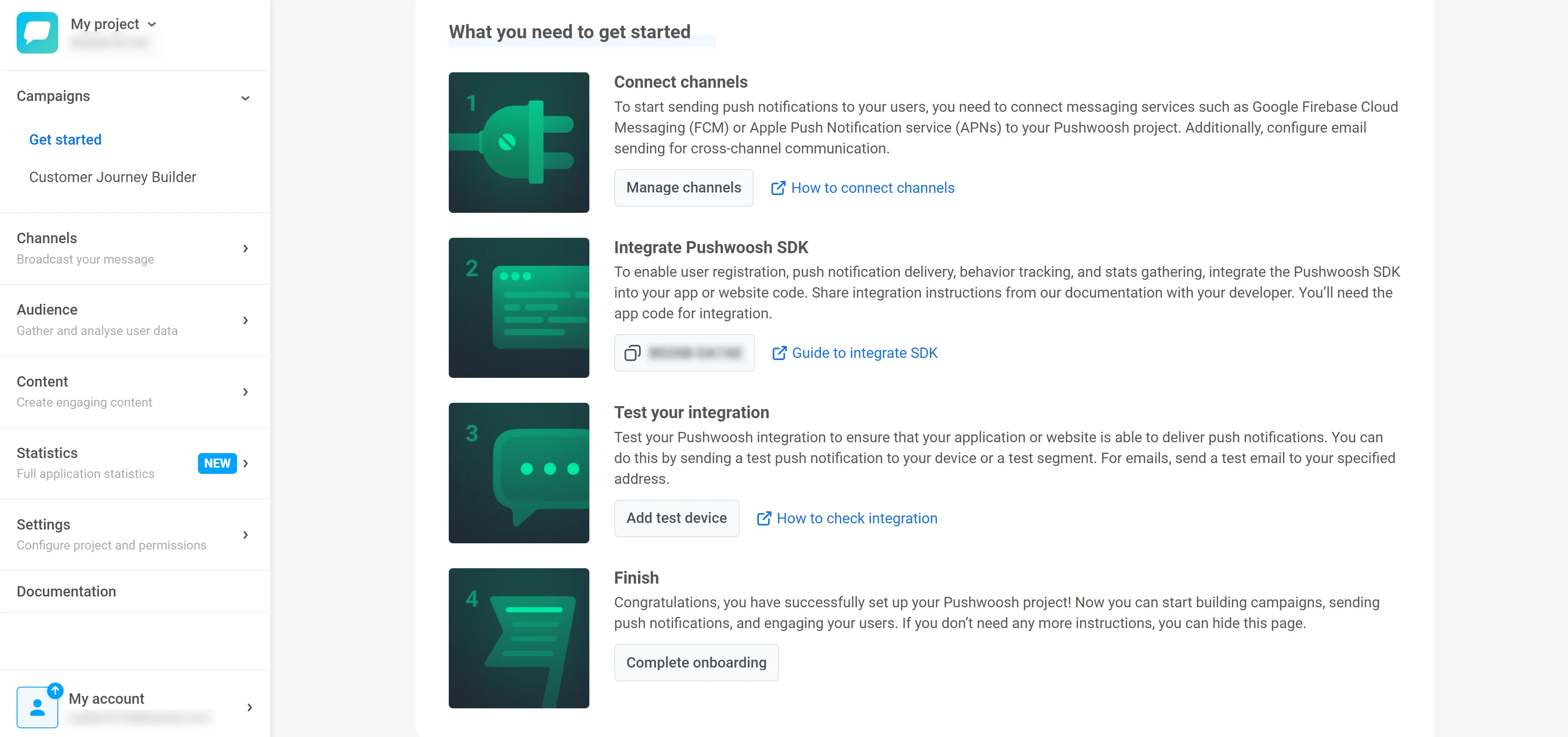Open the Documentation menu item
The width and height of the screenshot is (1568, 737).
pyautogui.click(x=67, y=592)
